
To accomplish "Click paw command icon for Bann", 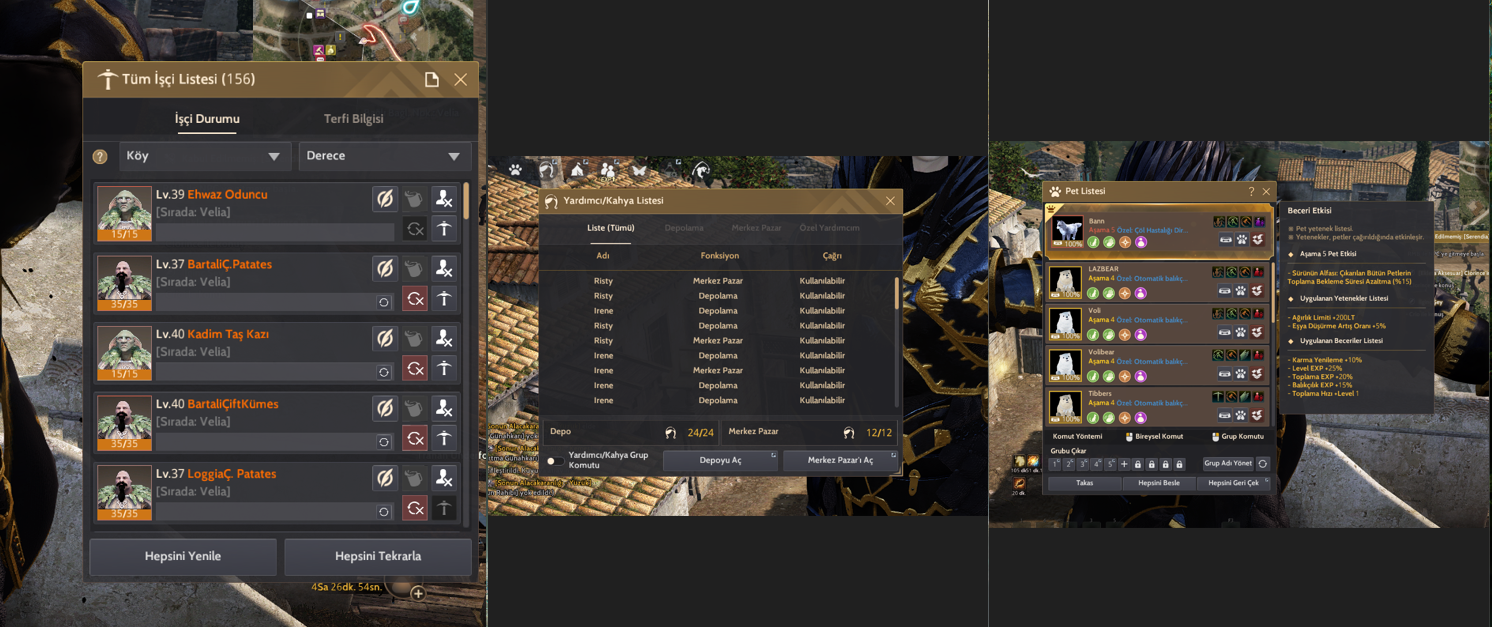I will pyautogui.click(x=1242, y=240).
